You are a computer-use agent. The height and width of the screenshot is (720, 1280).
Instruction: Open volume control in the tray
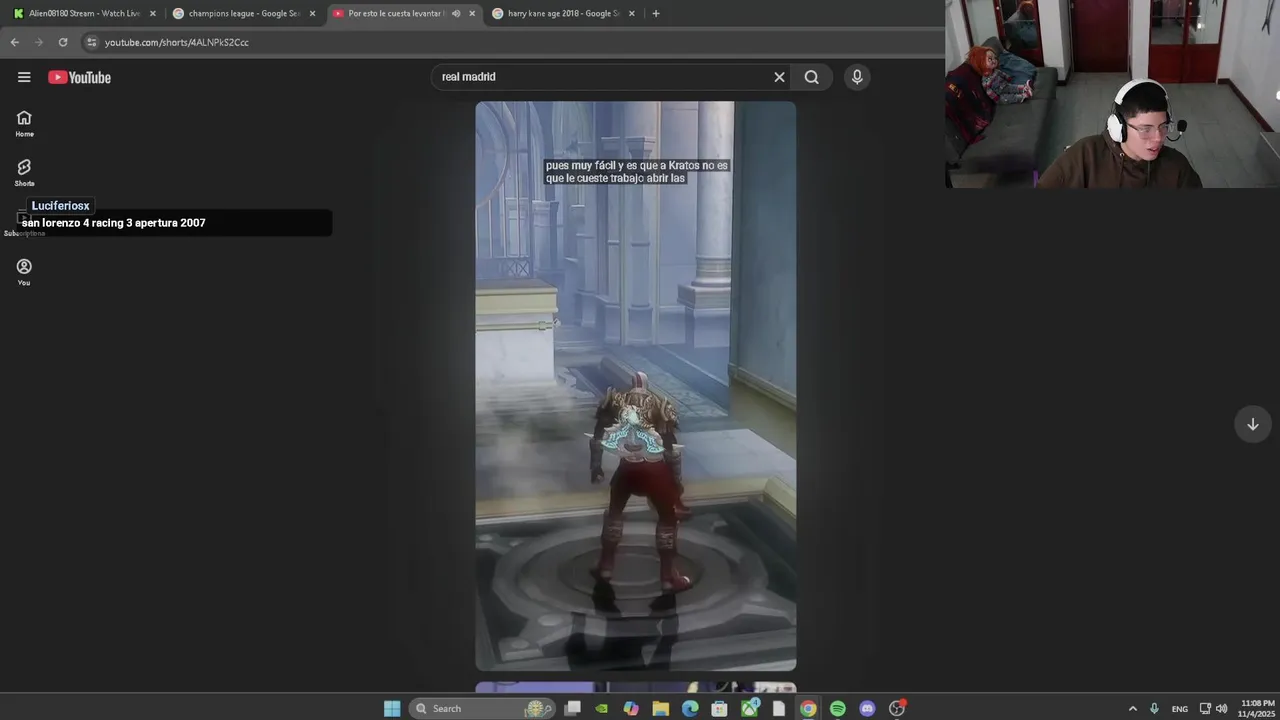pos(1221,708)
